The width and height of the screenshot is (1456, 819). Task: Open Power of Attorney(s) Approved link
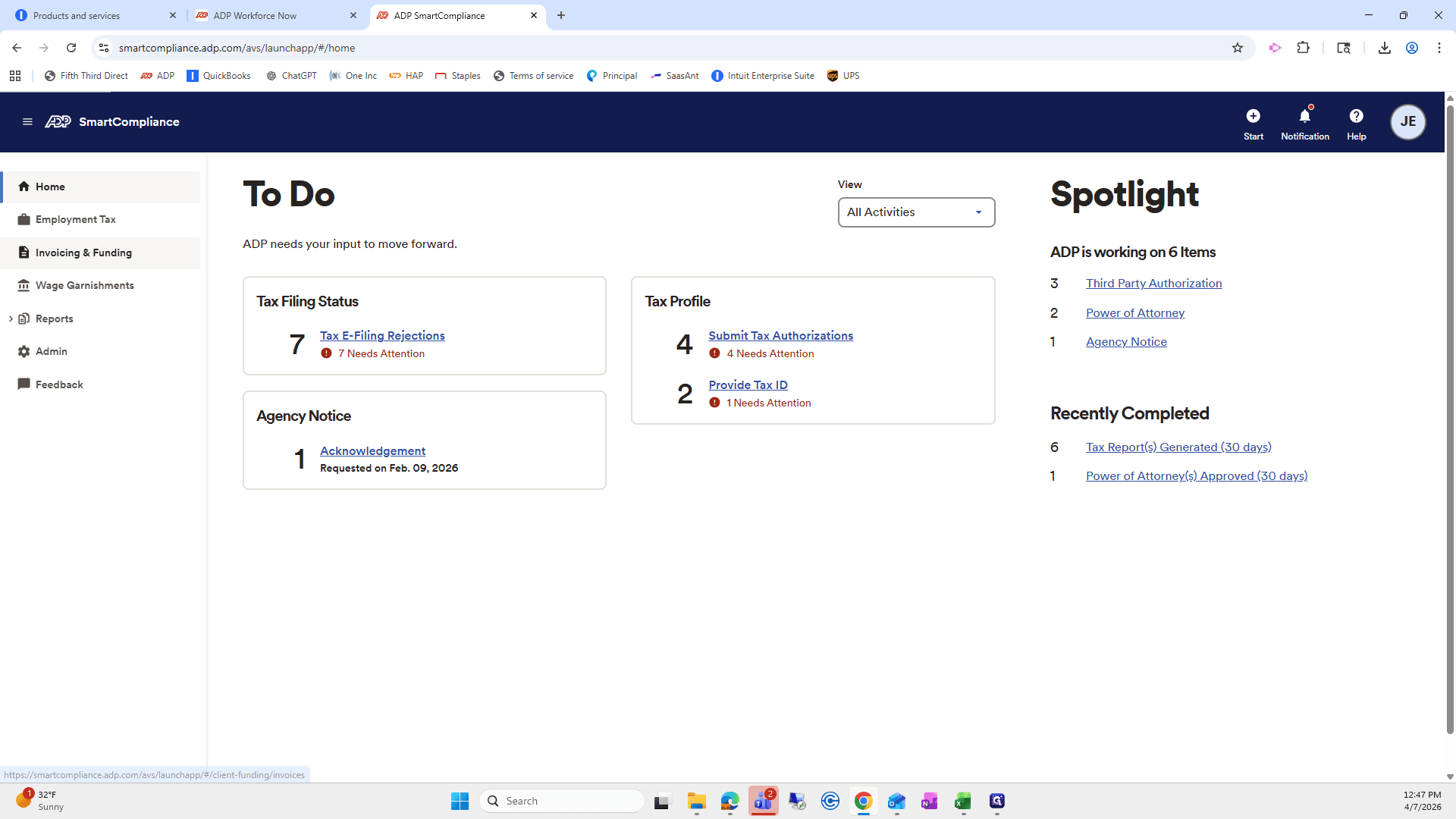[x=1197, y=475]
